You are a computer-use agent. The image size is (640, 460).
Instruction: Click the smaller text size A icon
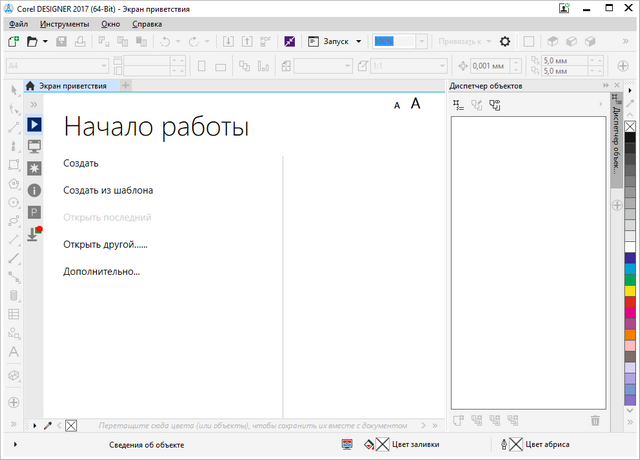tap(397, 105)
